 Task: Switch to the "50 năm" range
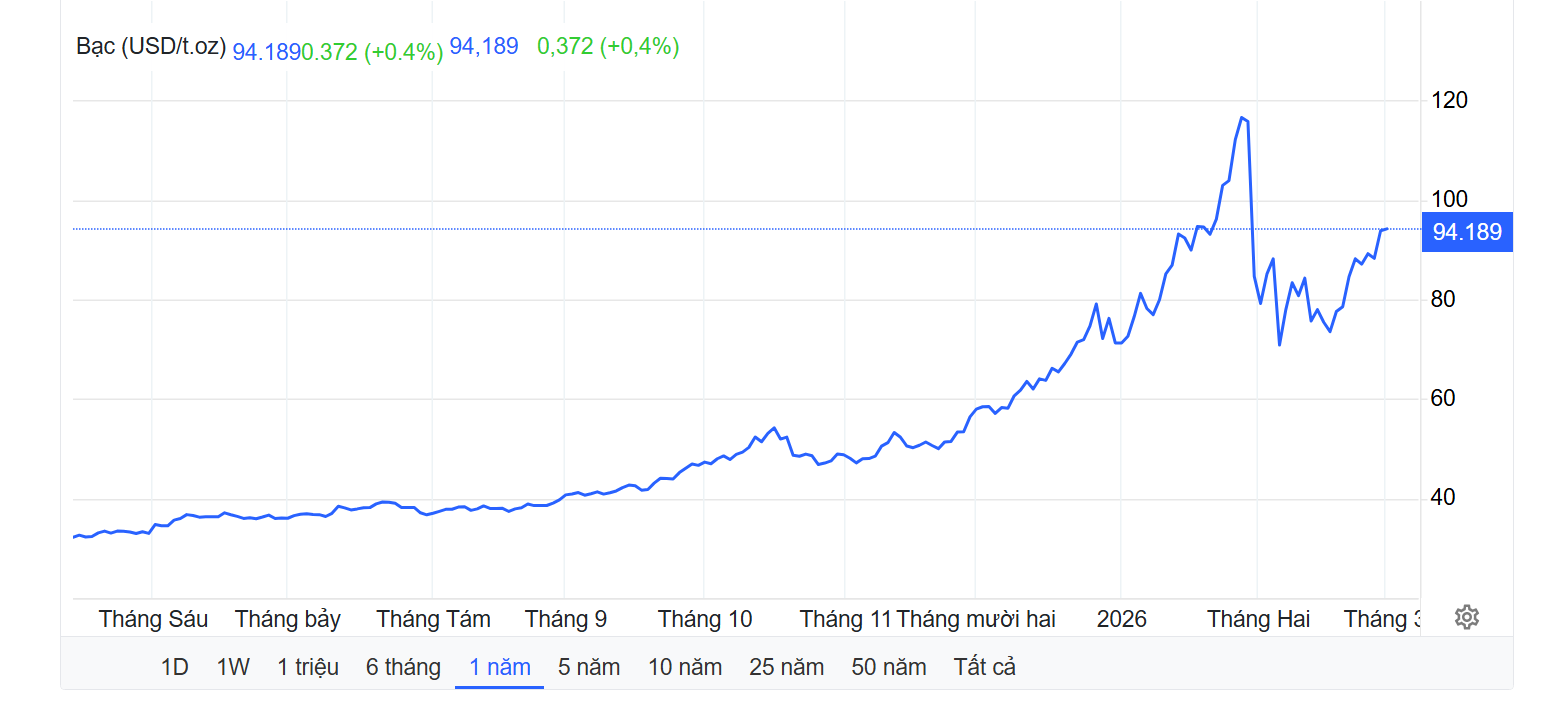[x=888, y=667]
